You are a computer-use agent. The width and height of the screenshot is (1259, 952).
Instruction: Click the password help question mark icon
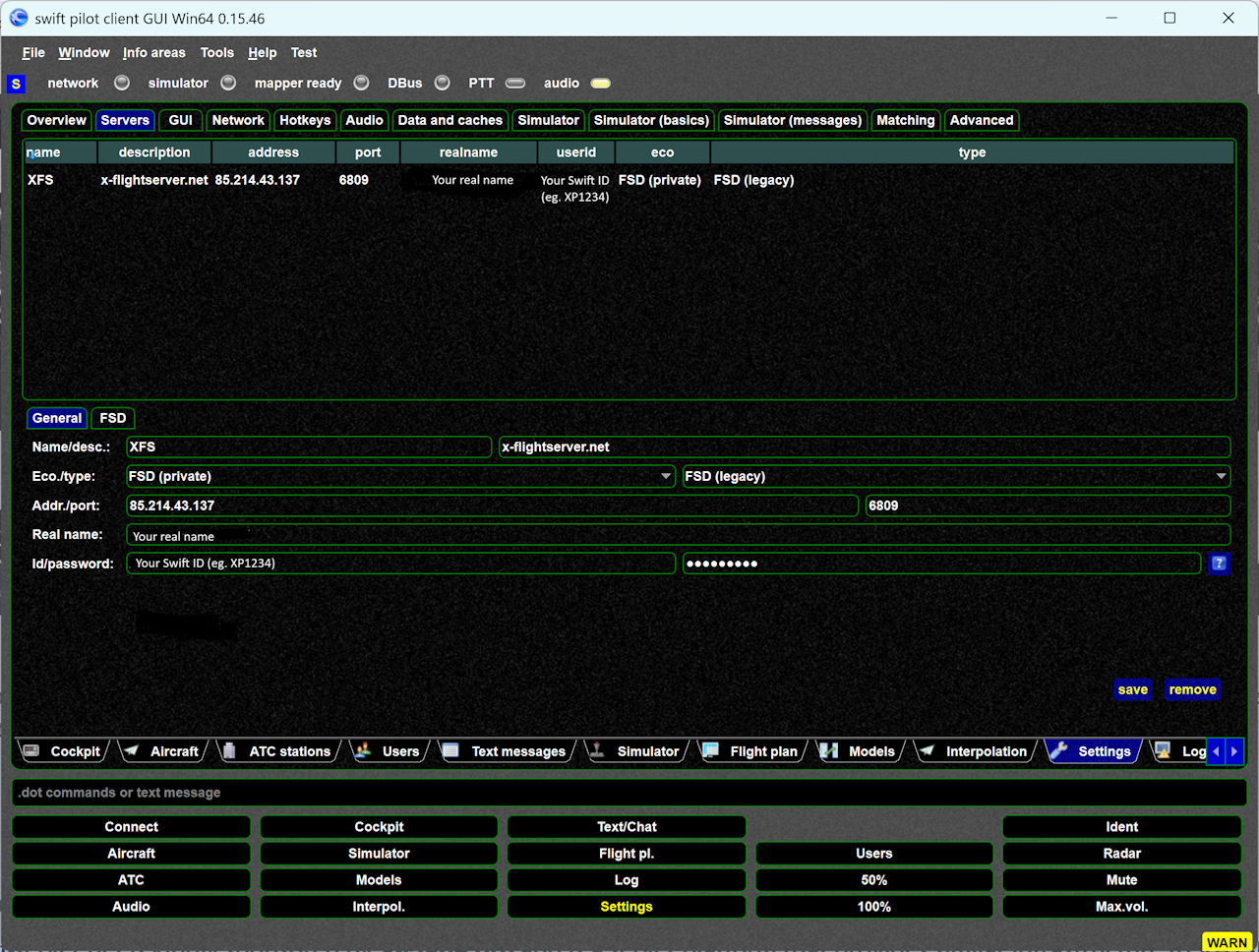1219,564
